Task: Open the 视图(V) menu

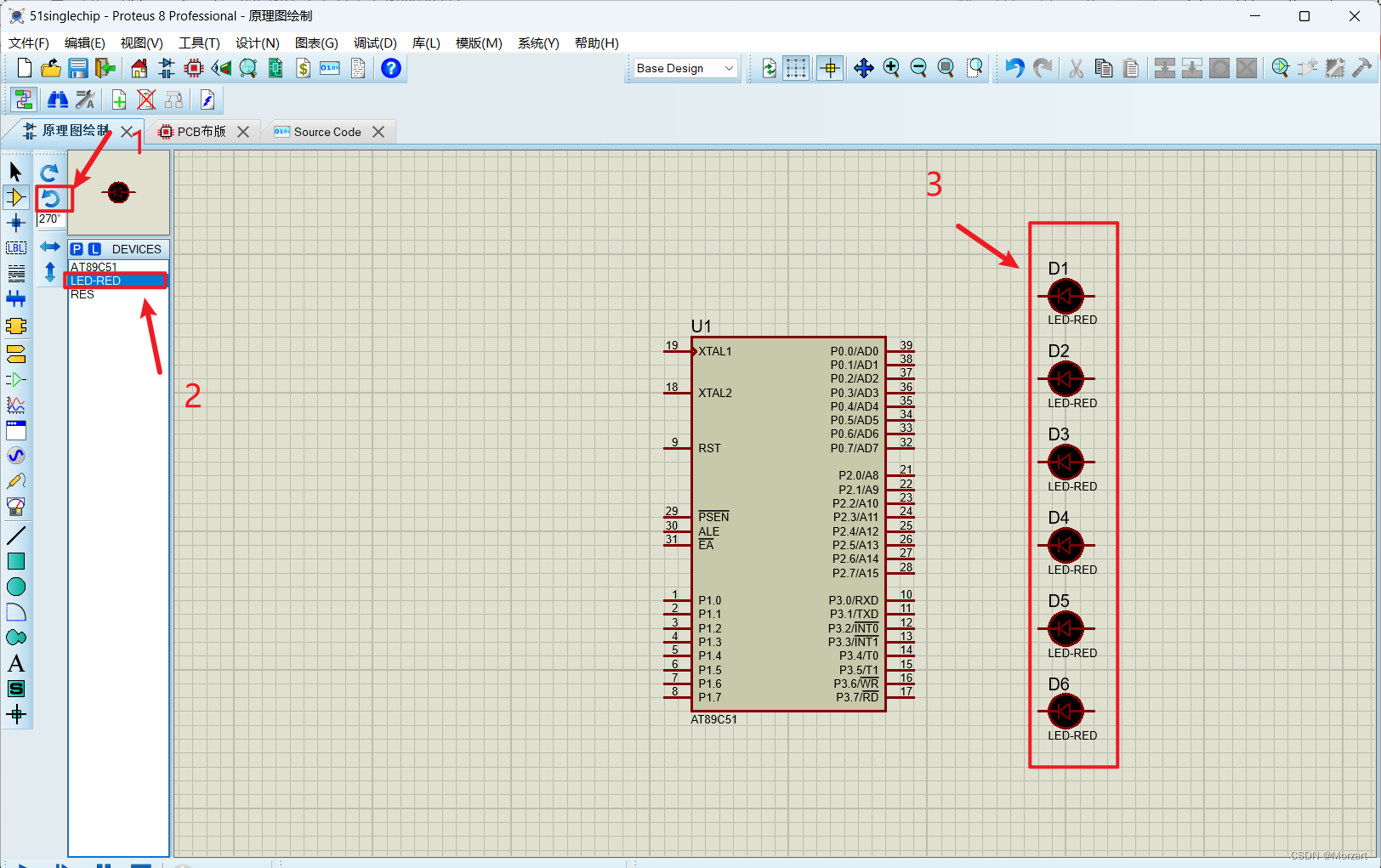Action: pos(142,43)
